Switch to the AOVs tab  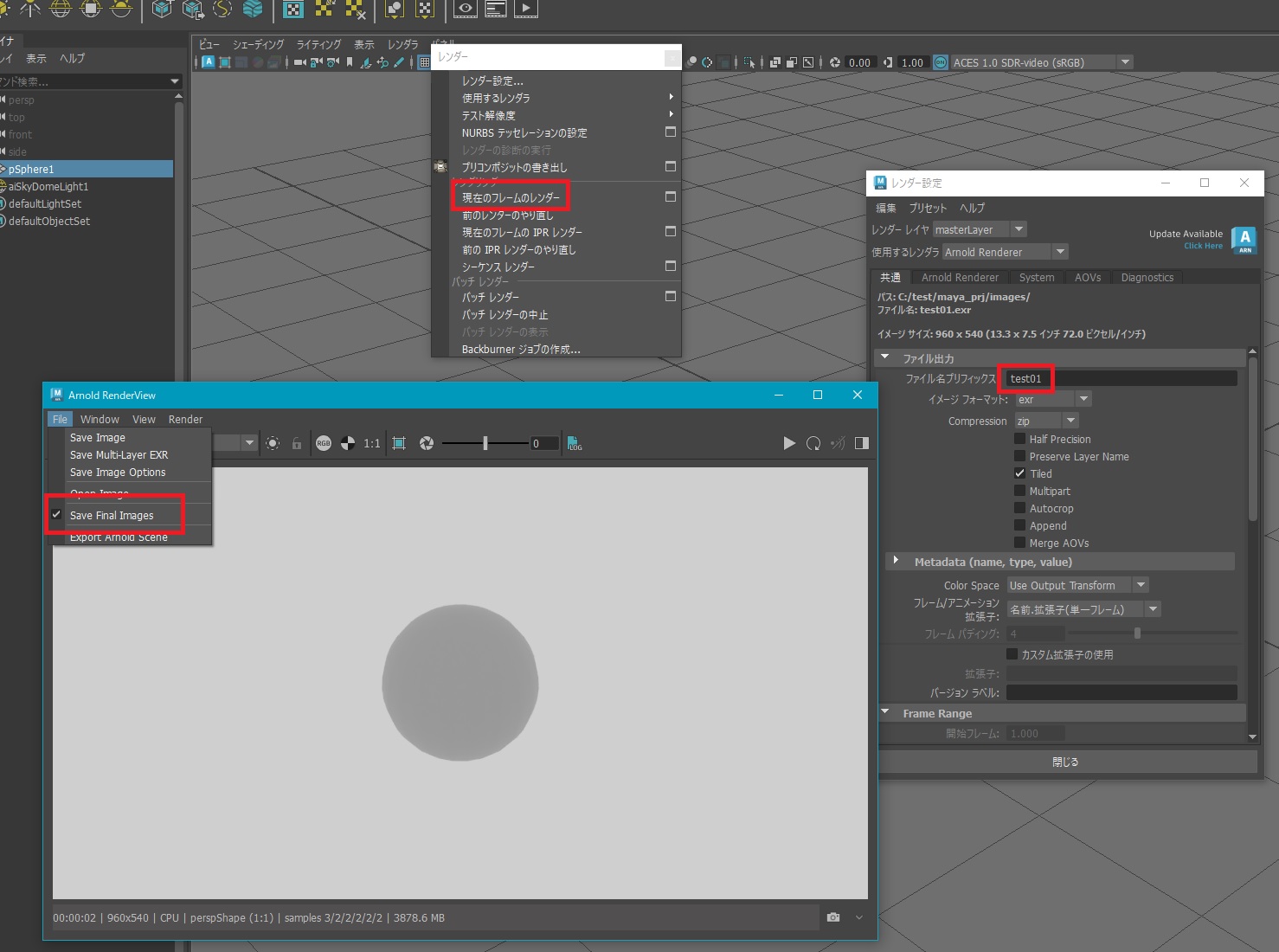click(x=1087, y=277)
